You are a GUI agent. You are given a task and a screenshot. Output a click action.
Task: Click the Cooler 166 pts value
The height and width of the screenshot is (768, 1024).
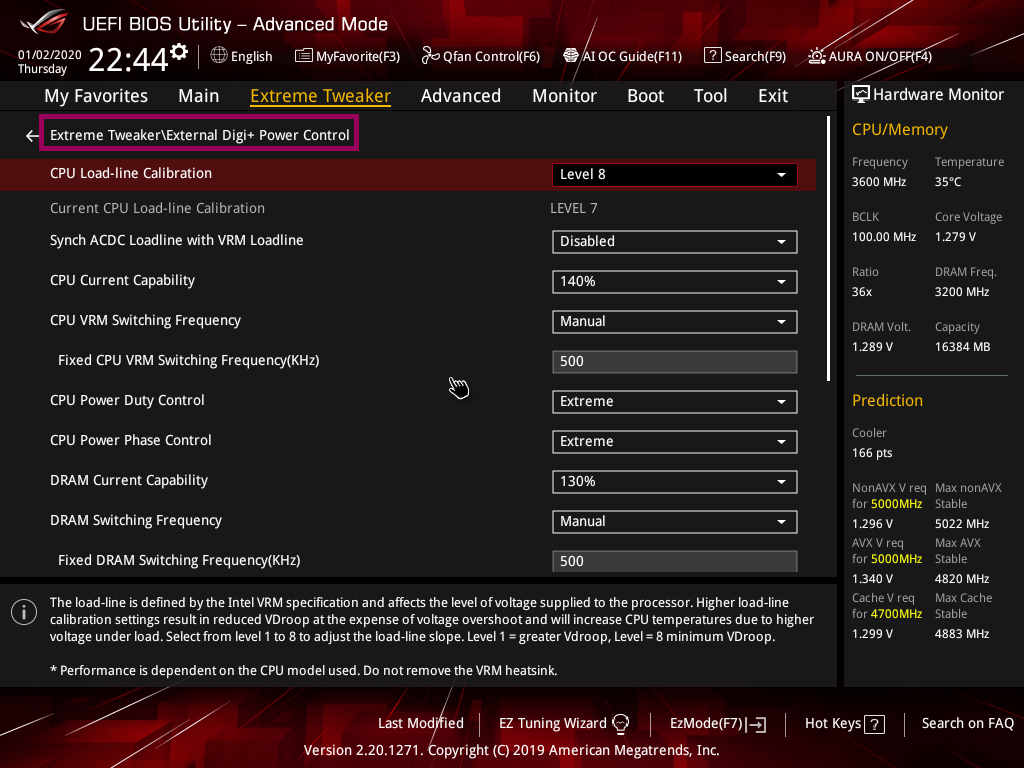[x=871, y=453]
